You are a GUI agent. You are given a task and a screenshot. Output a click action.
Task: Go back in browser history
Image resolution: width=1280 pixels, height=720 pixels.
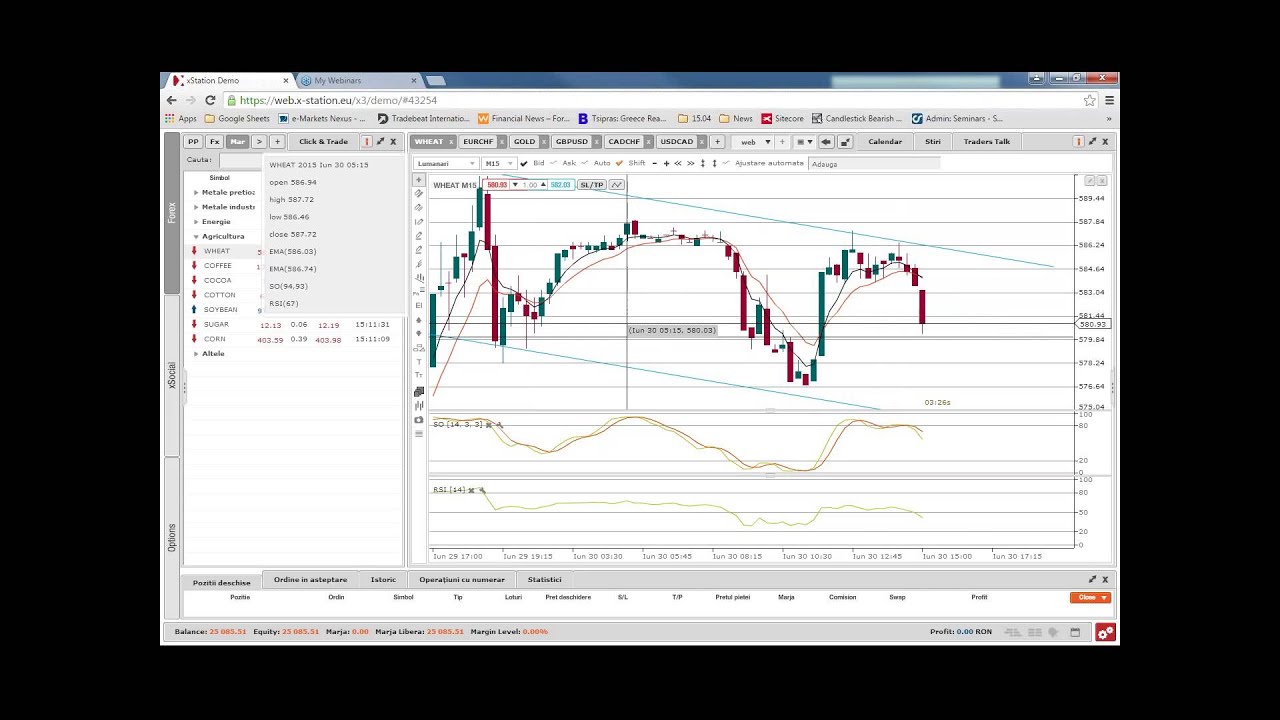point(172,100)
